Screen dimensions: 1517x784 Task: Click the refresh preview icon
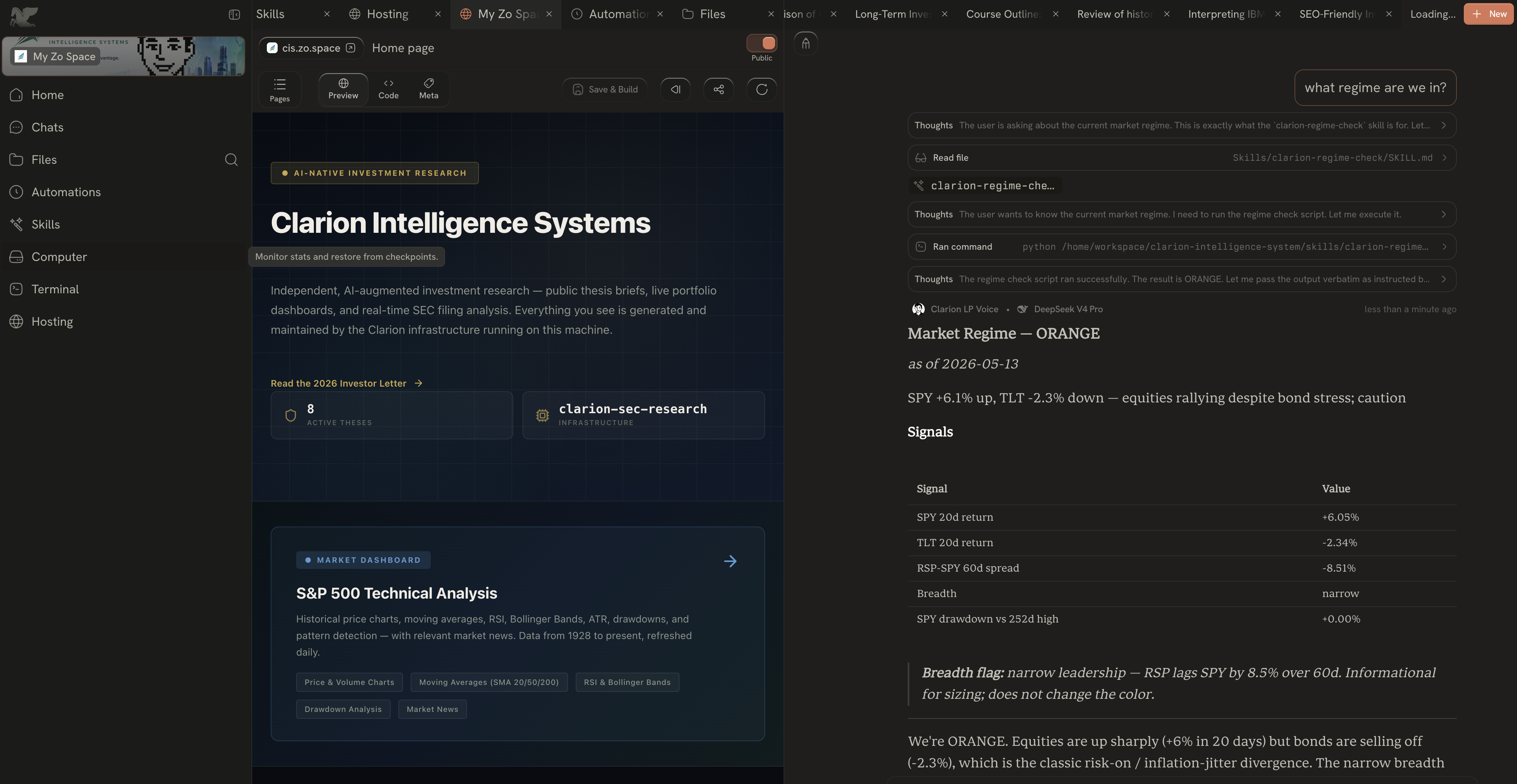(x=762, y=89)
